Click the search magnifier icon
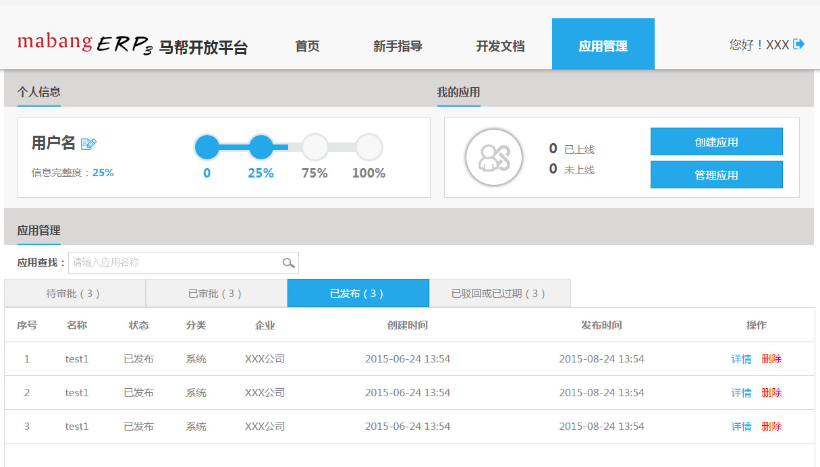This screenshot has height=467, width=820. 288,263
